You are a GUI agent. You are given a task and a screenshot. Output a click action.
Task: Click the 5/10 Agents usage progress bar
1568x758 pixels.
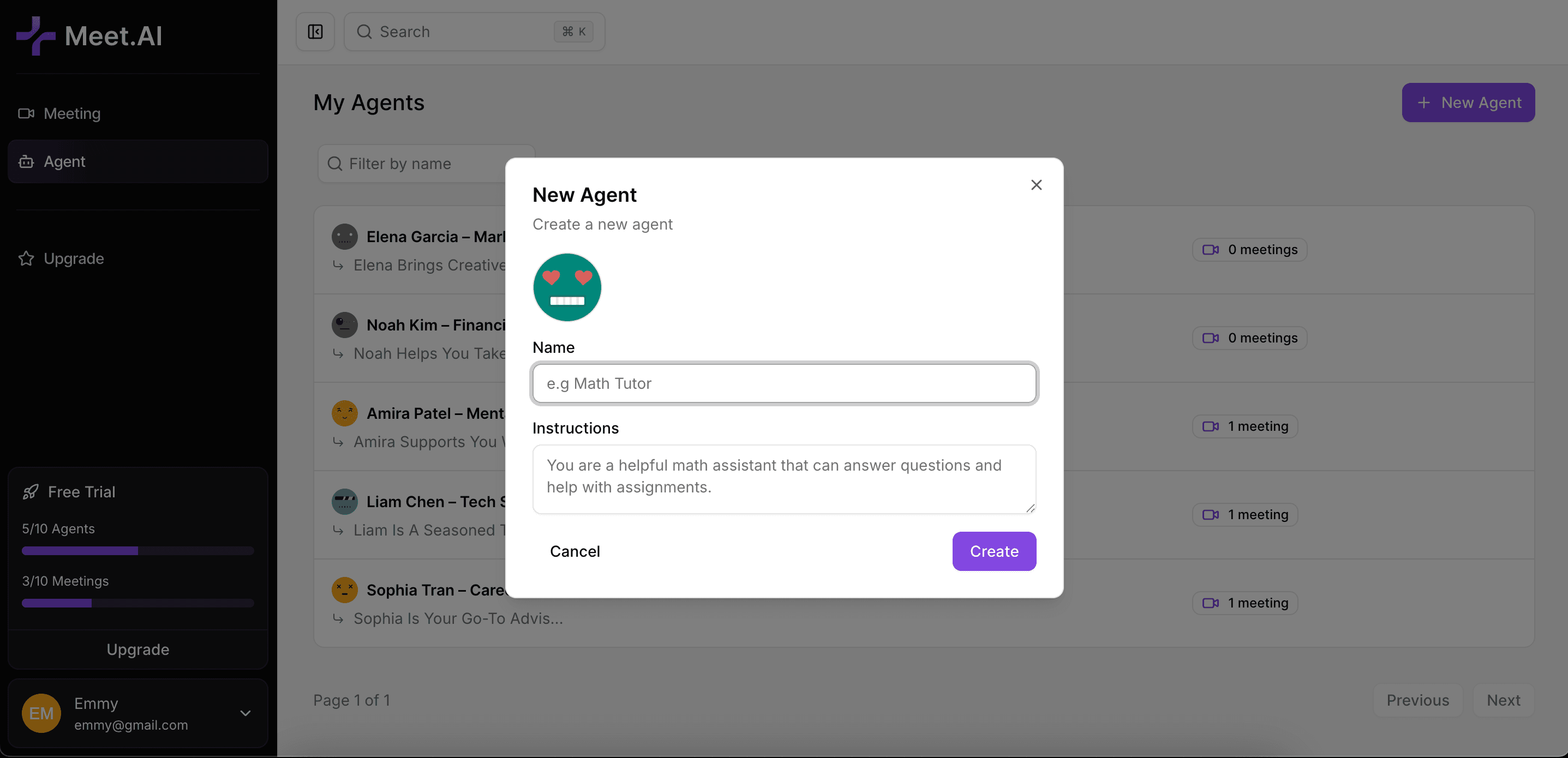click(x=137, y=551)
